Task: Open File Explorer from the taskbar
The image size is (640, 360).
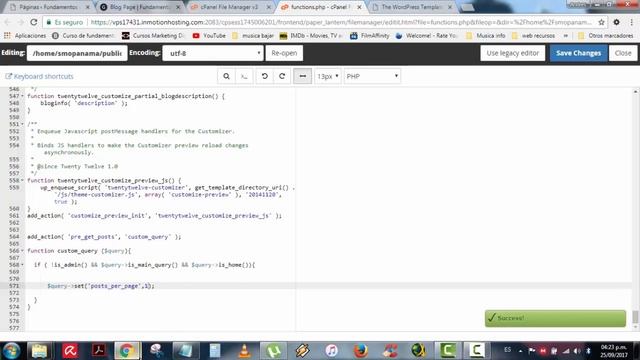Action: [39, 351]
